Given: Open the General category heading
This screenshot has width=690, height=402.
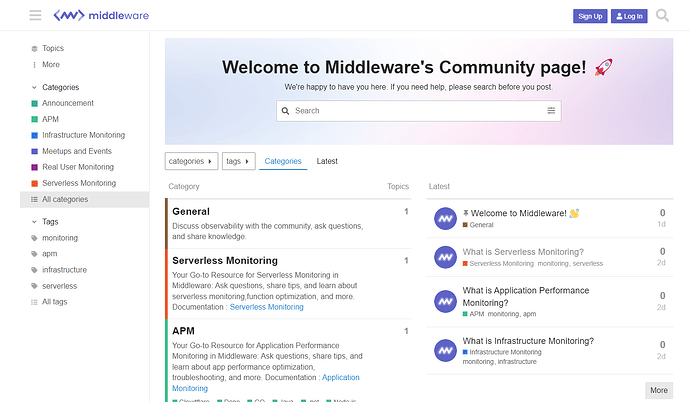Looking at the screenshot, I should tap(191, 212).
